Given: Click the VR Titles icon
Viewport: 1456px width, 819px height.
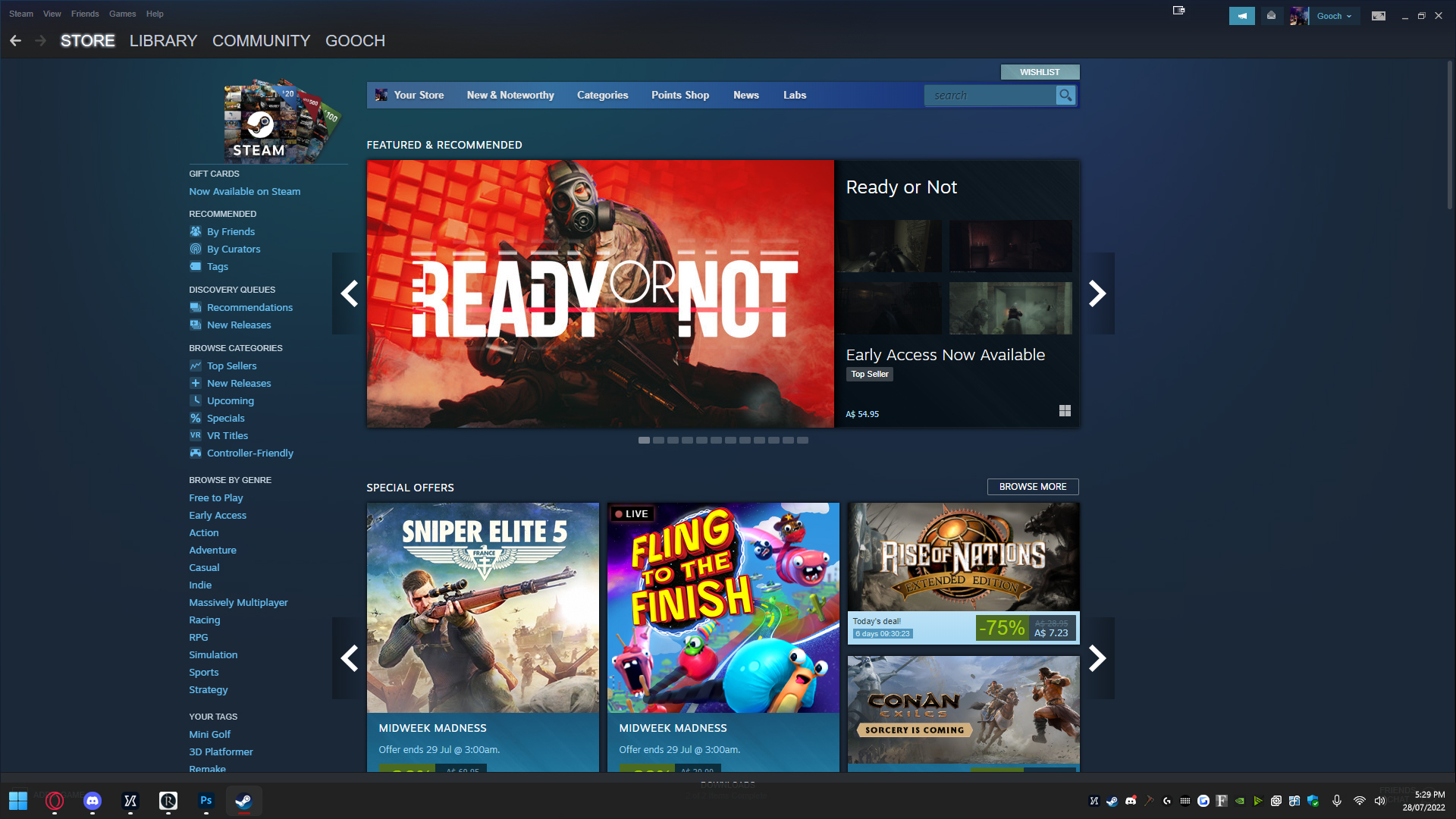Looking at the screenshot, I should pos(196,435).
